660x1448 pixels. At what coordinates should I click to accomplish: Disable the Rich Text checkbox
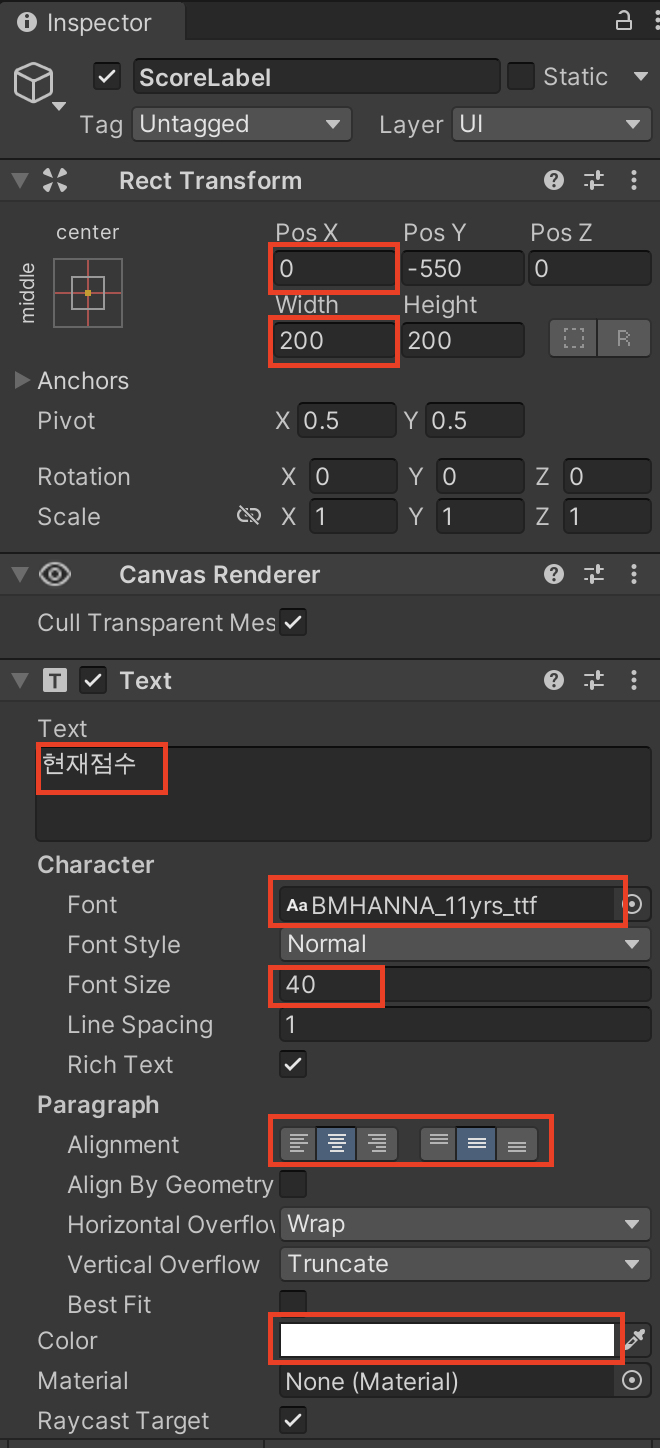[x=293, y=1065]
